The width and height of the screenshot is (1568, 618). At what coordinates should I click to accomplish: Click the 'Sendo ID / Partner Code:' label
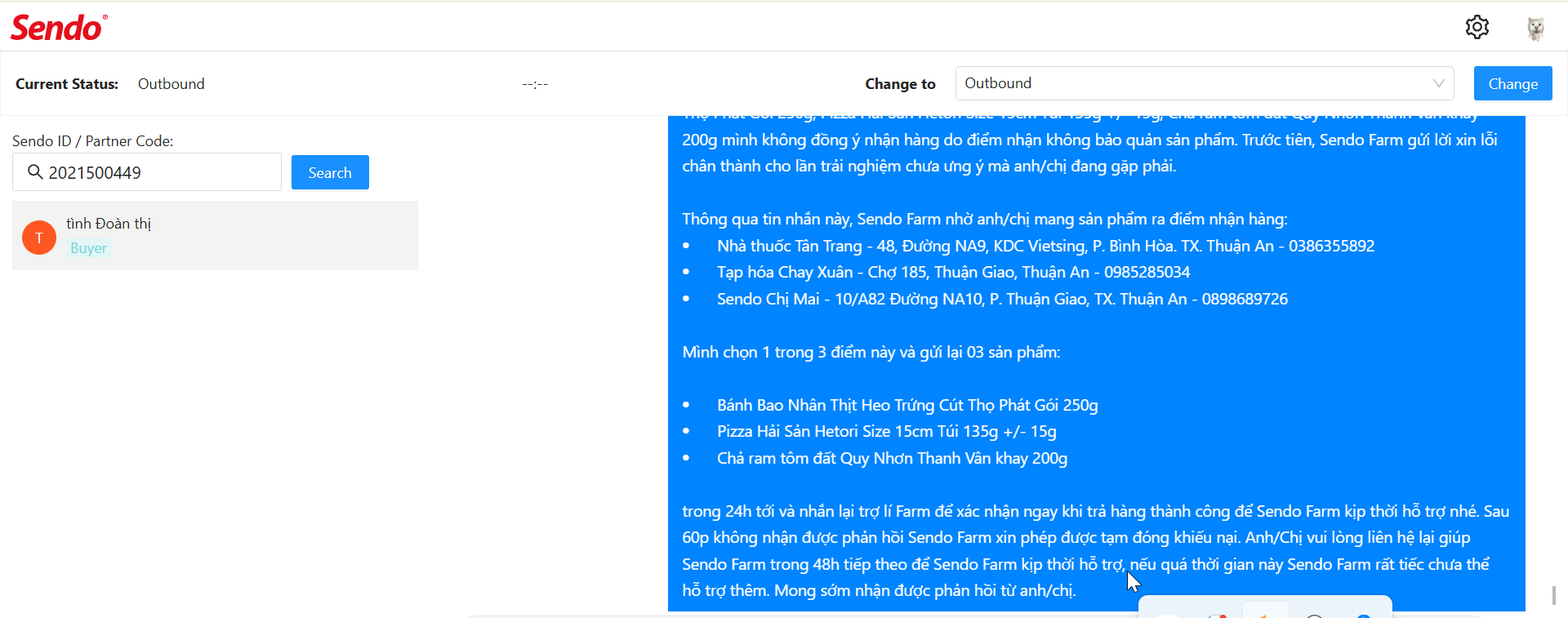pyautogui.click(x=93, y=141)
